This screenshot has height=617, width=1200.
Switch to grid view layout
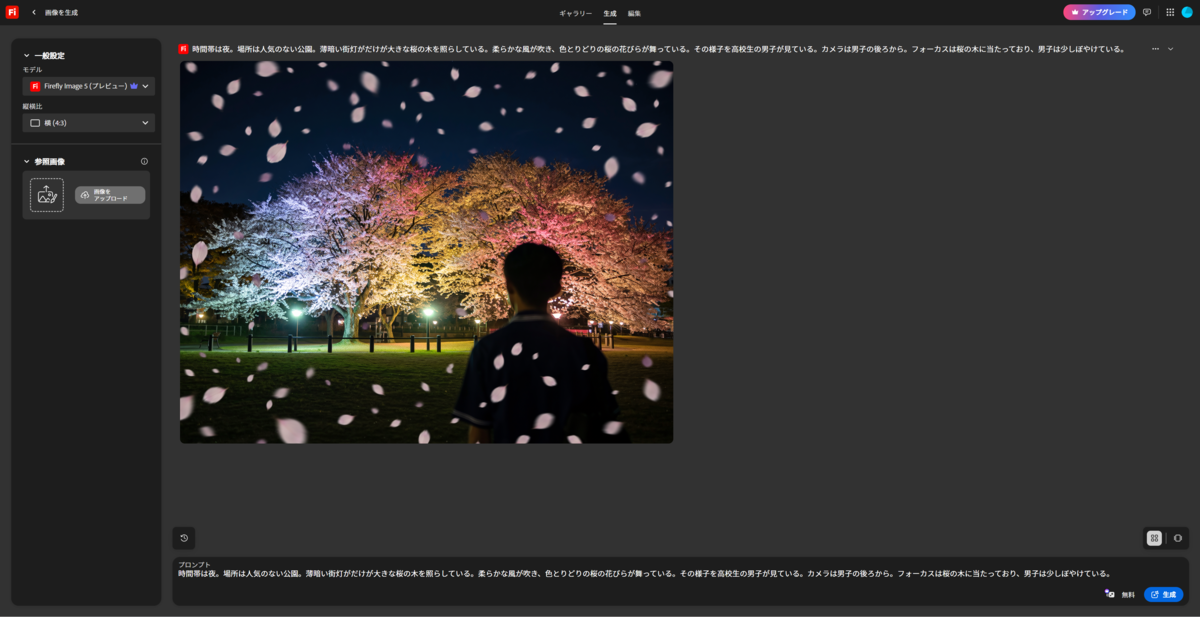pyautogui.click(x=1154, y=538)
